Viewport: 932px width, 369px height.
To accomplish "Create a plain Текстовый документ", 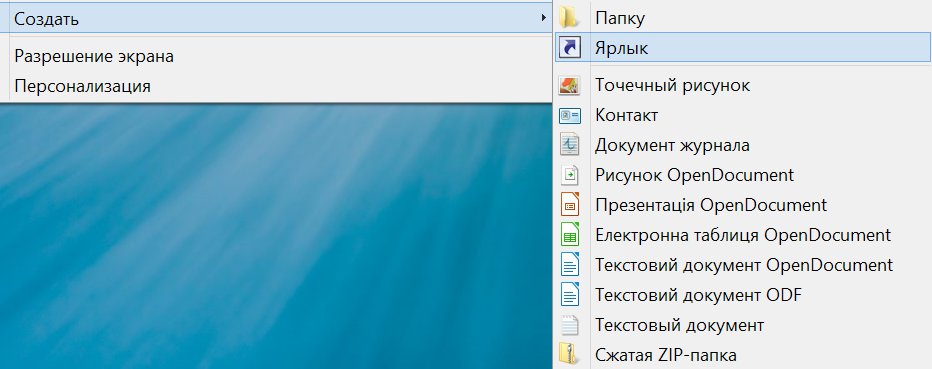I will point(743,326).
